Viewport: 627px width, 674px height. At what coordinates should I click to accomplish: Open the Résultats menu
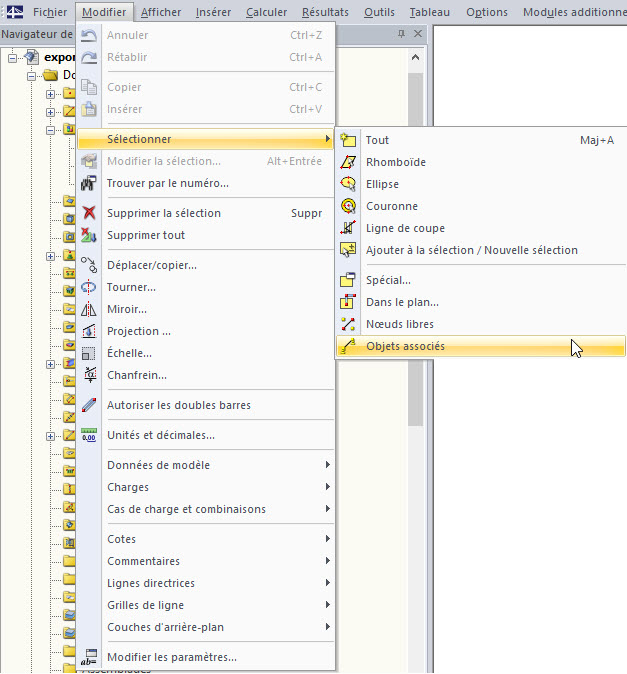[x=325, y=12]
